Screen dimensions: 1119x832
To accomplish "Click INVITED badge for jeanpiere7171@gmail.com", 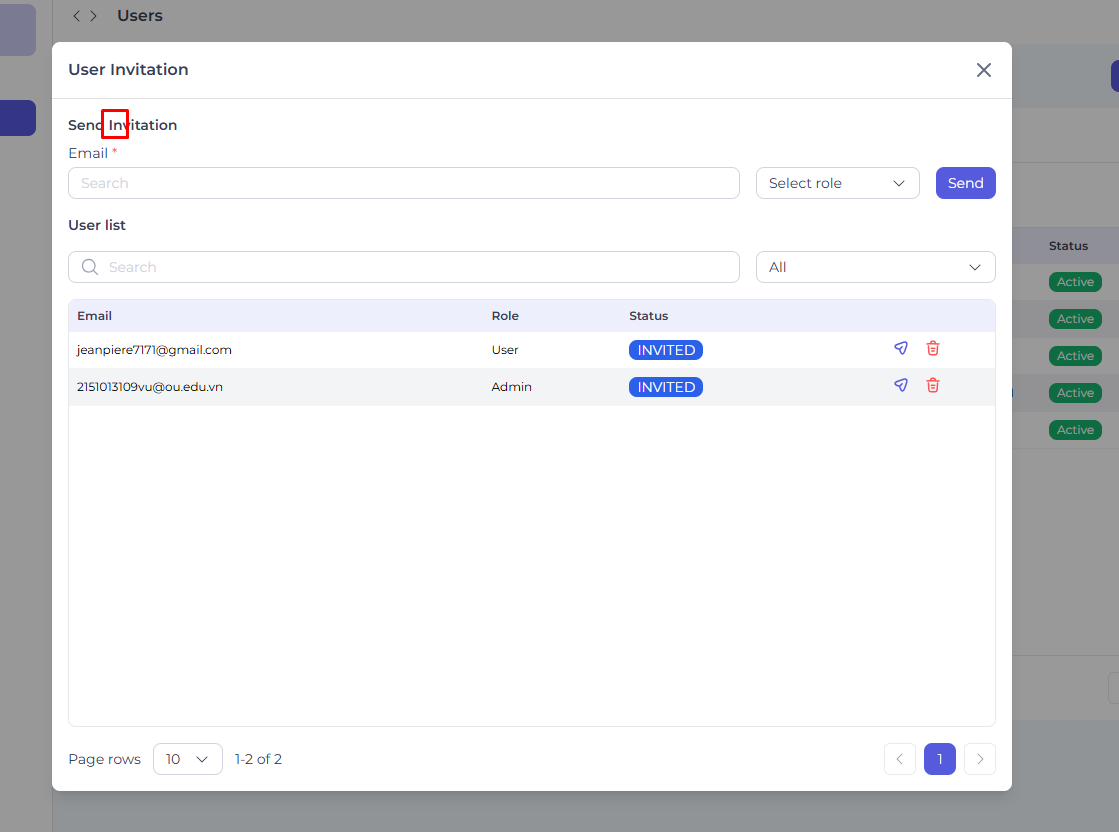I will coord(665,350).
